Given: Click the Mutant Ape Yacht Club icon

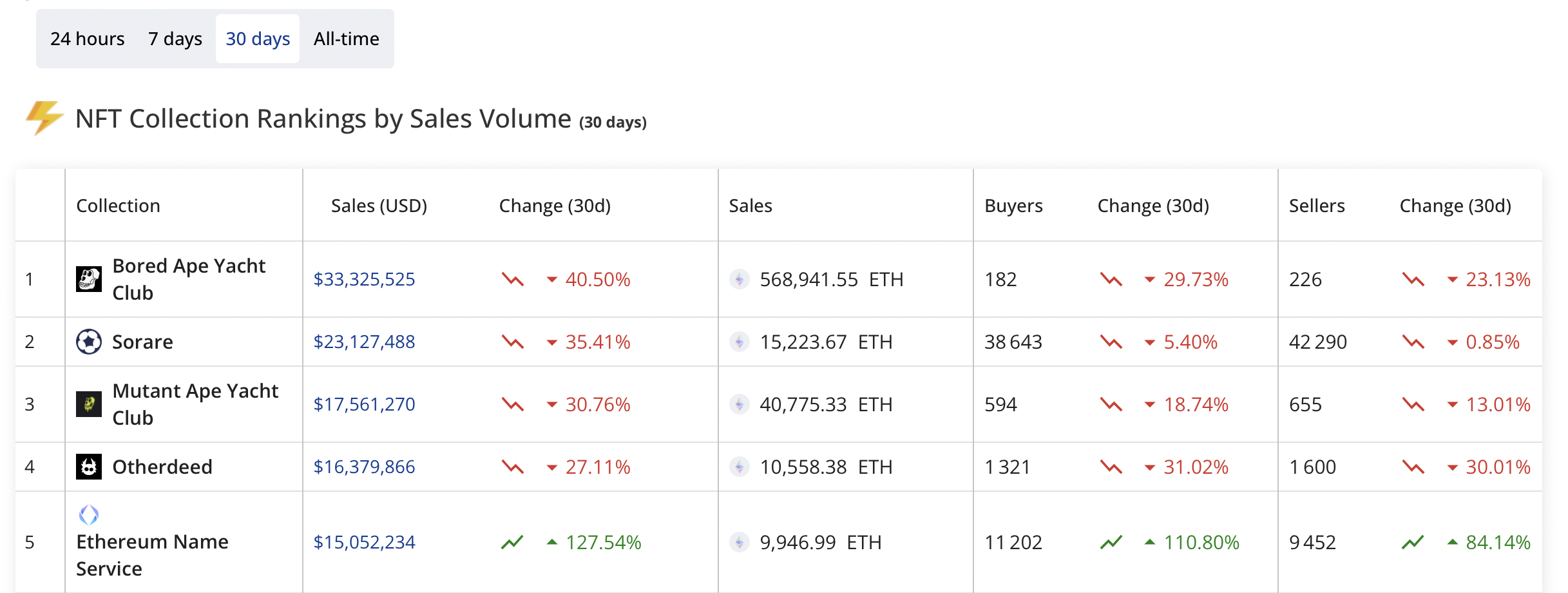Looking at the screenshot, I should tap(89, 404).
